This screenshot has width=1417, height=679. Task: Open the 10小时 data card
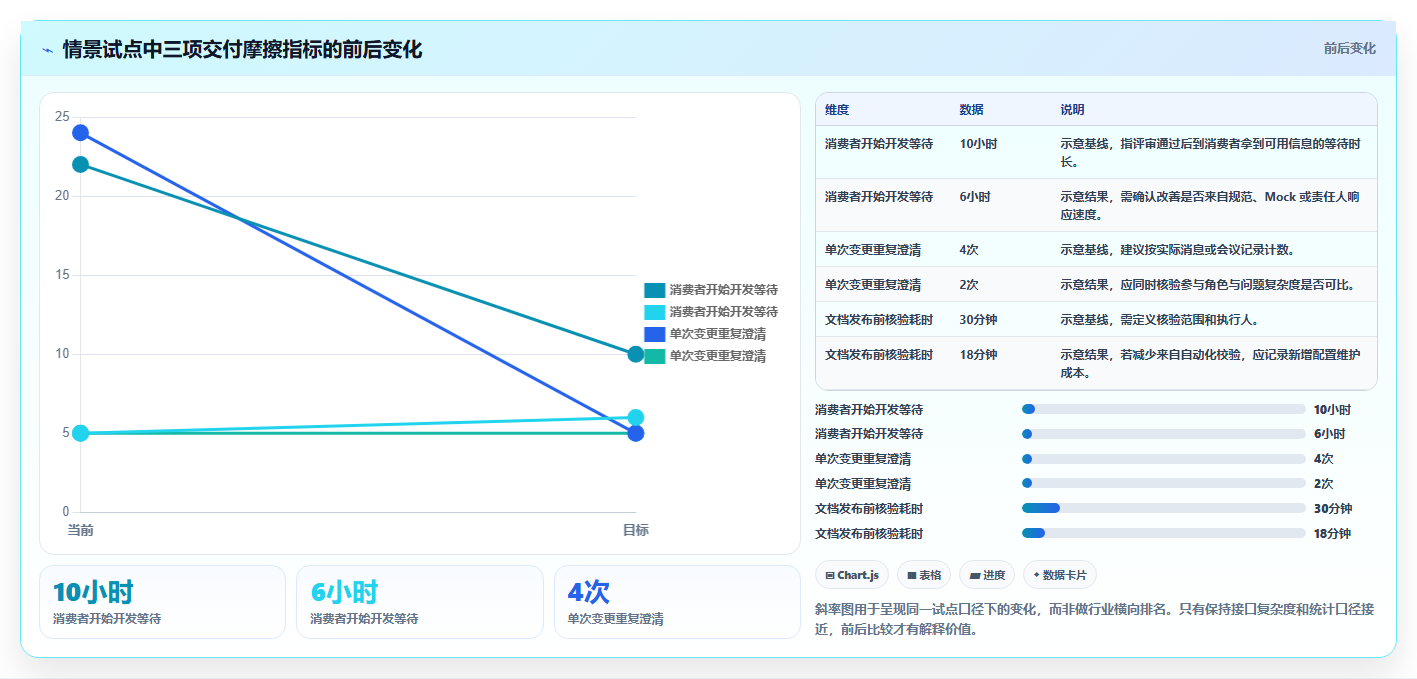click(x=163, y=602)
